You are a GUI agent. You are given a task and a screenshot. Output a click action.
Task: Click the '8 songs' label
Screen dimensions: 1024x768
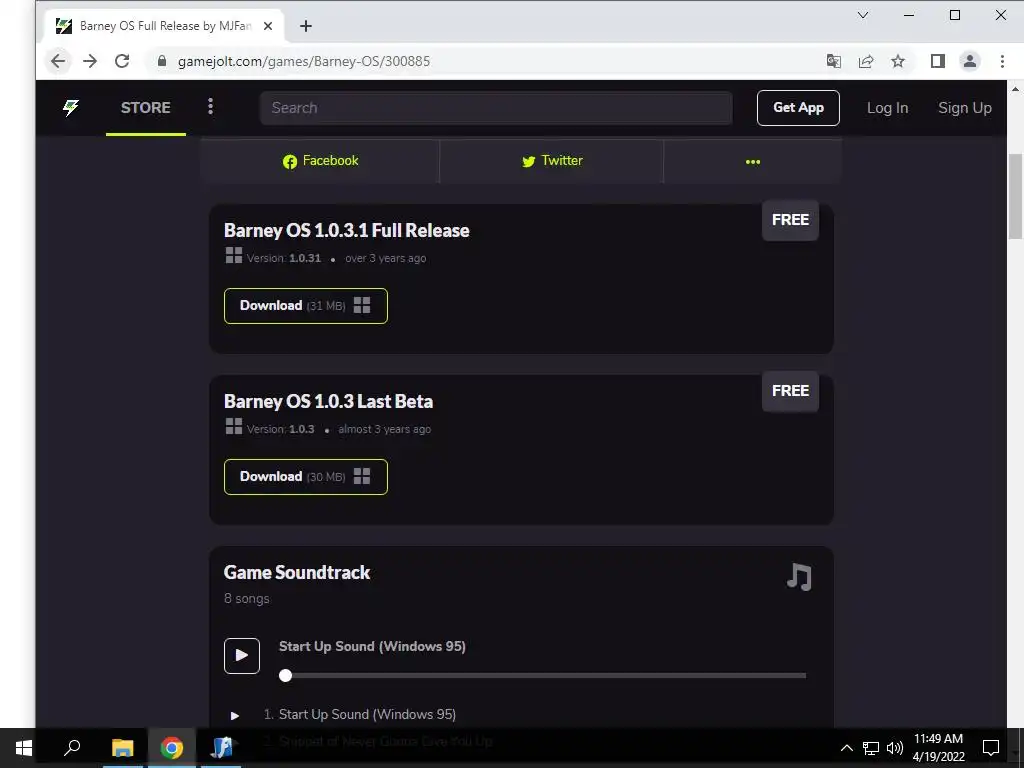(247, 599)
